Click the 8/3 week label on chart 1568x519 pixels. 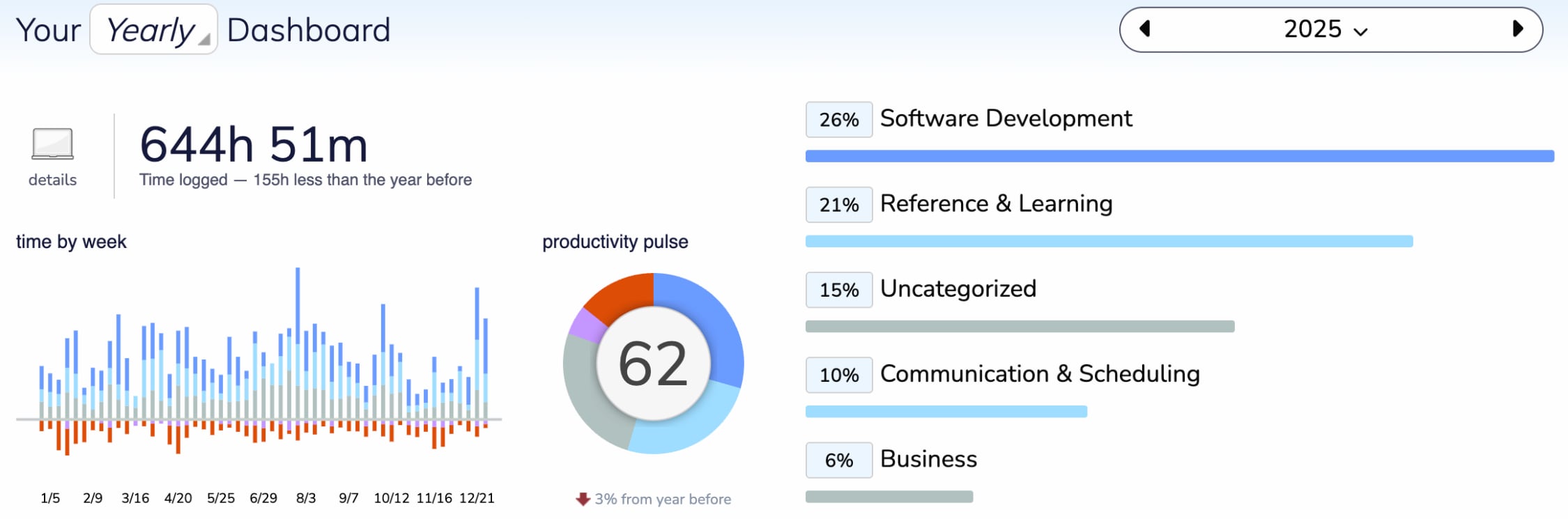point(306,498)
